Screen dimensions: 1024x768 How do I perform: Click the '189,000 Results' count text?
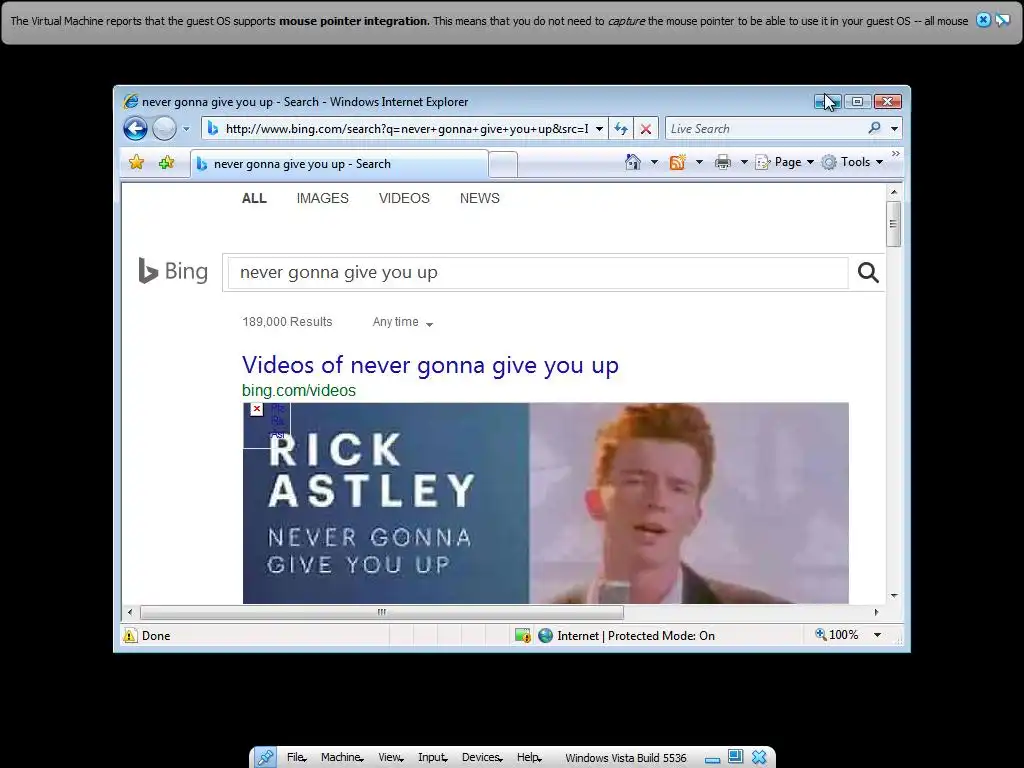coord(287,322)
